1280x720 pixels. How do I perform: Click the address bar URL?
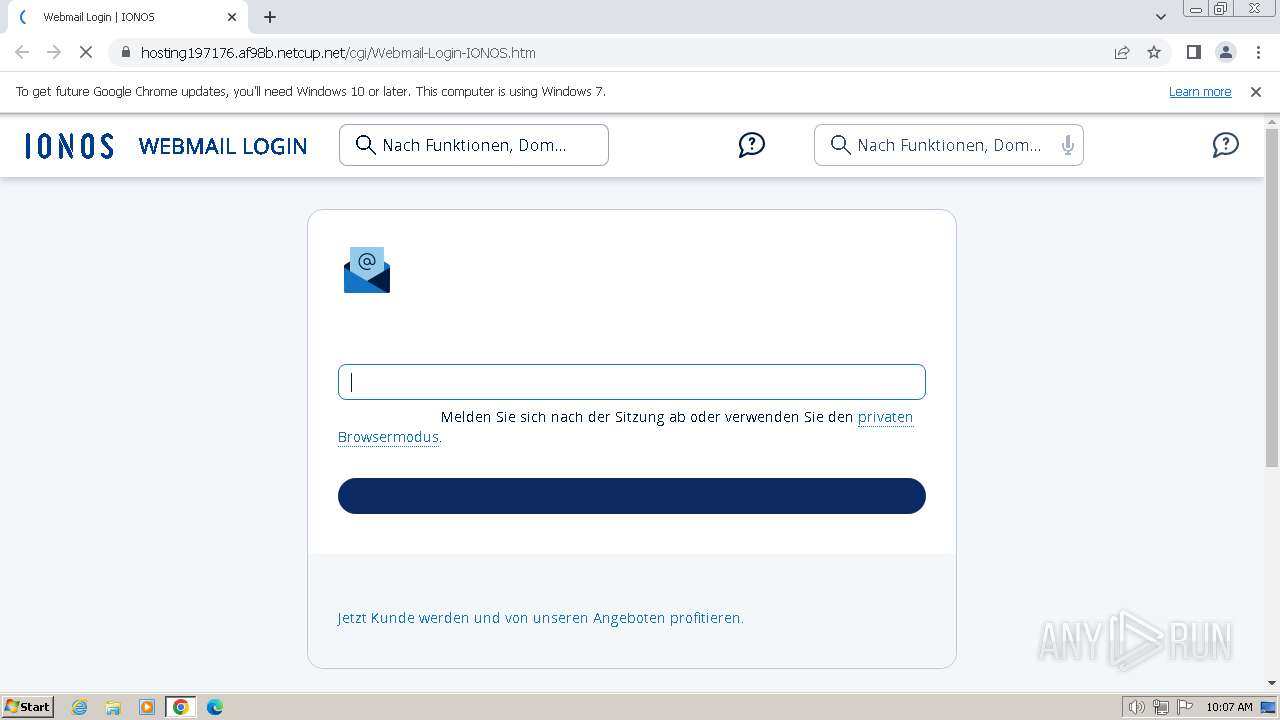338,53
